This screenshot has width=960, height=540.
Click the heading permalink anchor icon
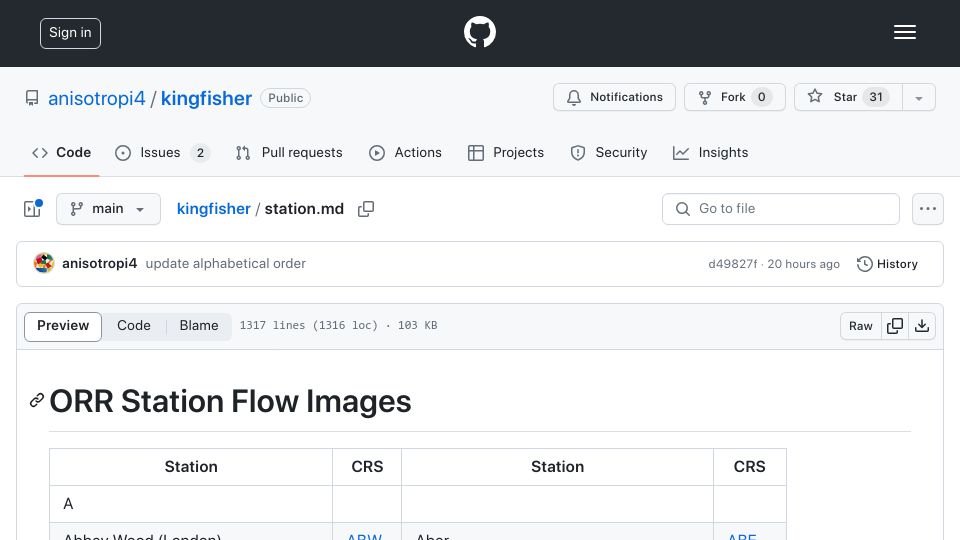[37, 401]
